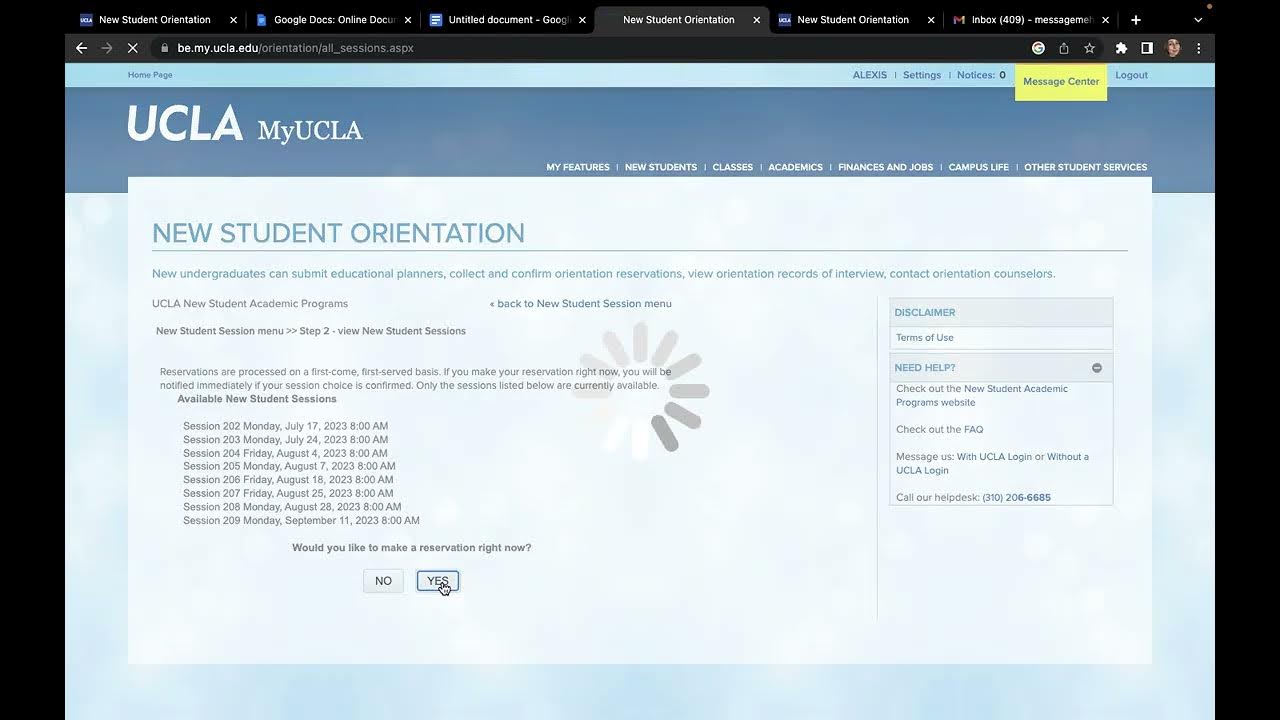Click the site lock icon in address bar
This screenshot has height=720, width=1280.
click(163, 48)
